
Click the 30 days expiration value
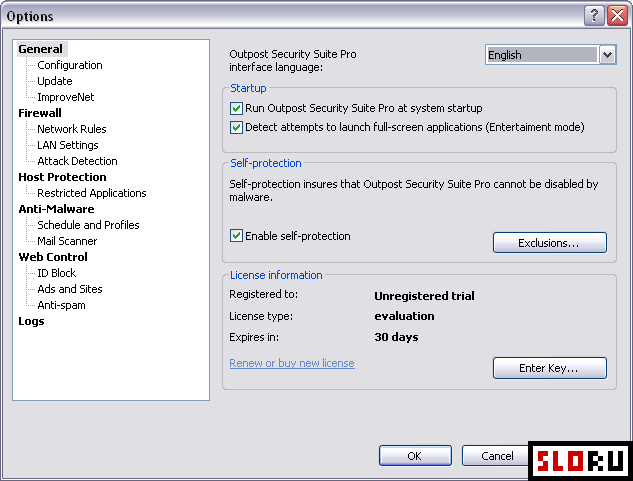[x=396, y=337]
